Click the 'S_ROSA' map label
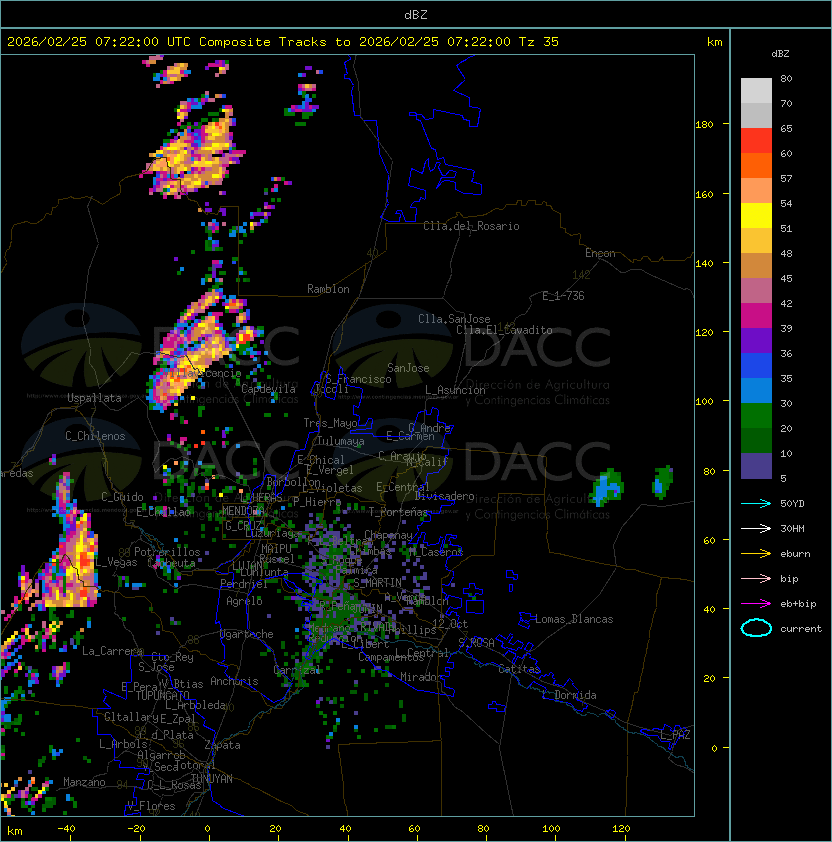Screen dimensions: 832x842 [x=476, y=643]
